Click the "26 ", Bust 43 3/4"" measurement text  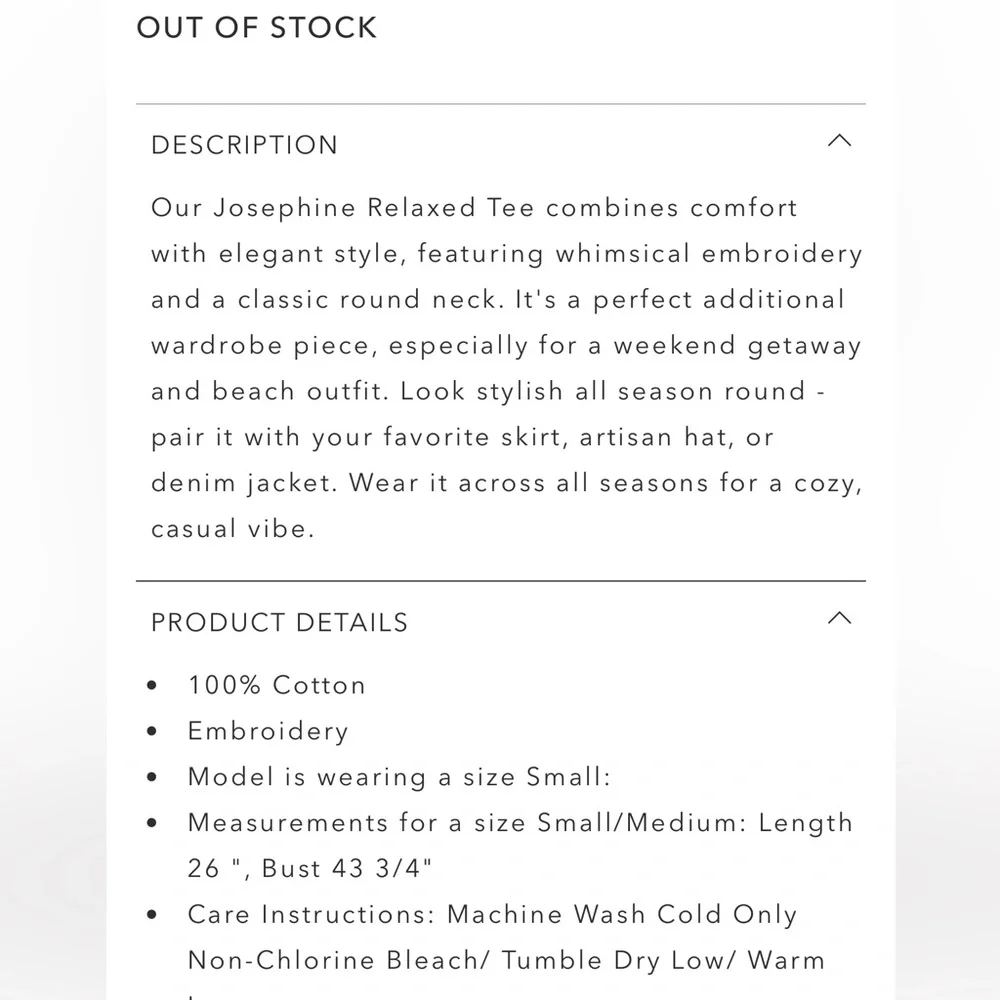click(310, 868)
